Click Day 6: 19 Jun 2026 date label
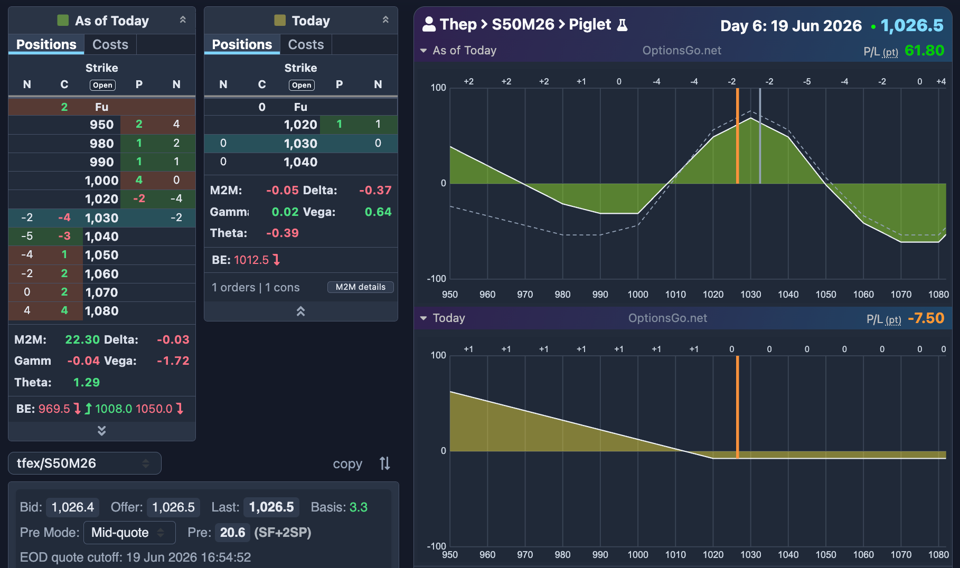This screenshot has height=568, width=960. click(x=790, y=26)
